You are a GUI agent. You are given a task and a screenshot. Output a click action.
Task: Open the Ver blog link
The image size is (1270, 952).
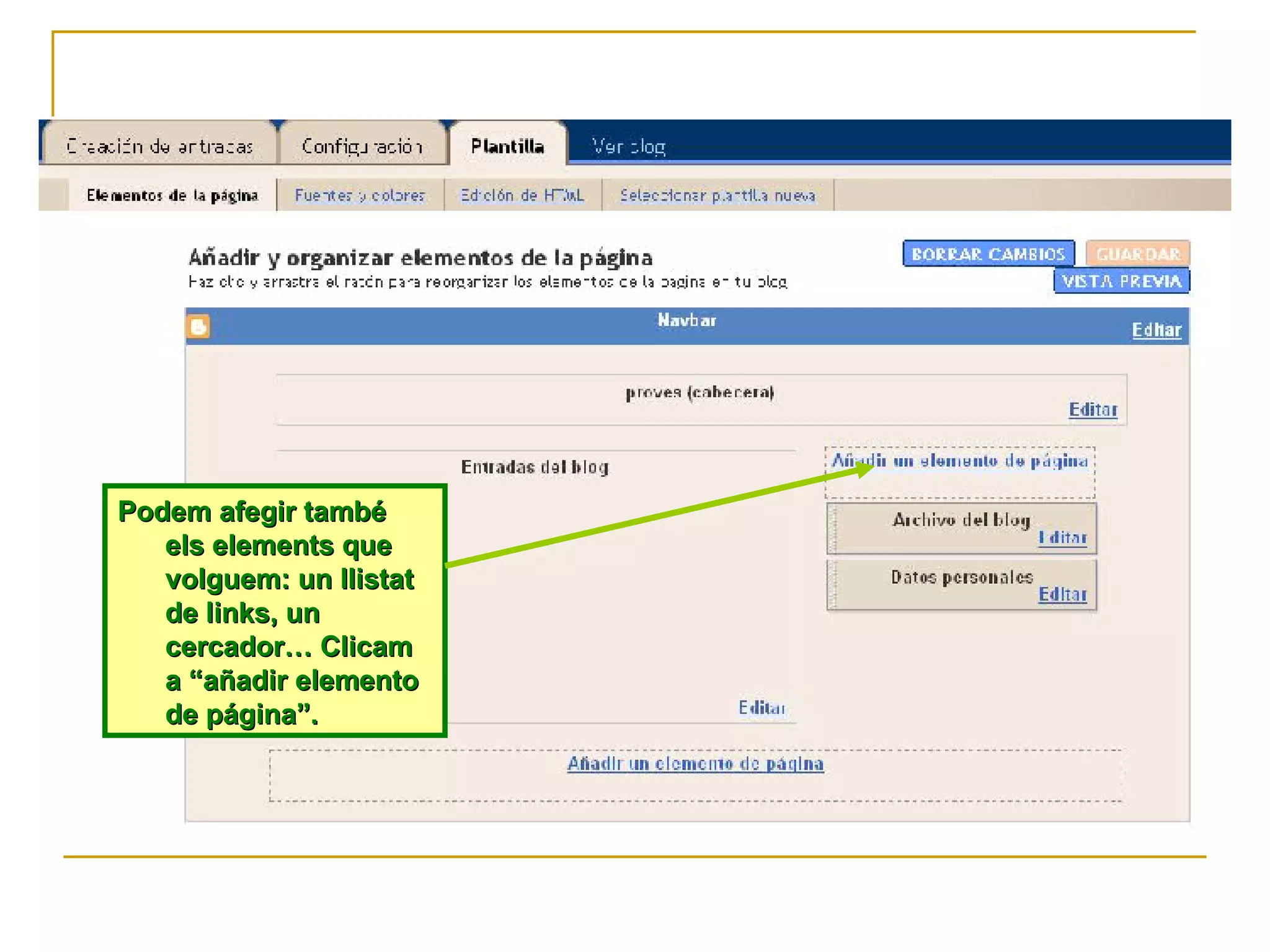click(x=628, y=147)
